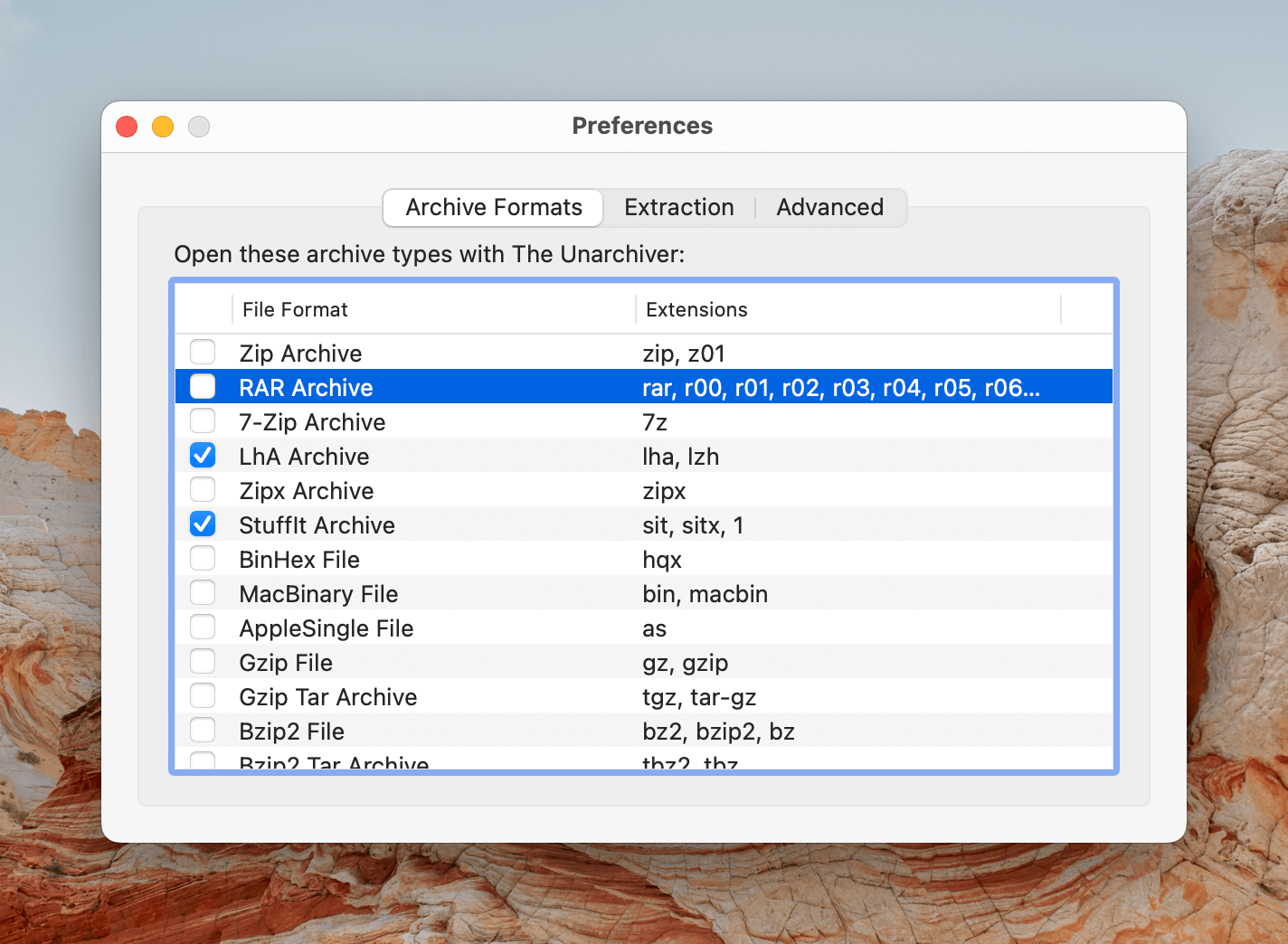1288x944 pixels.
Task: Enable the Zipx Archive checkbox
Action: [203, 489]
